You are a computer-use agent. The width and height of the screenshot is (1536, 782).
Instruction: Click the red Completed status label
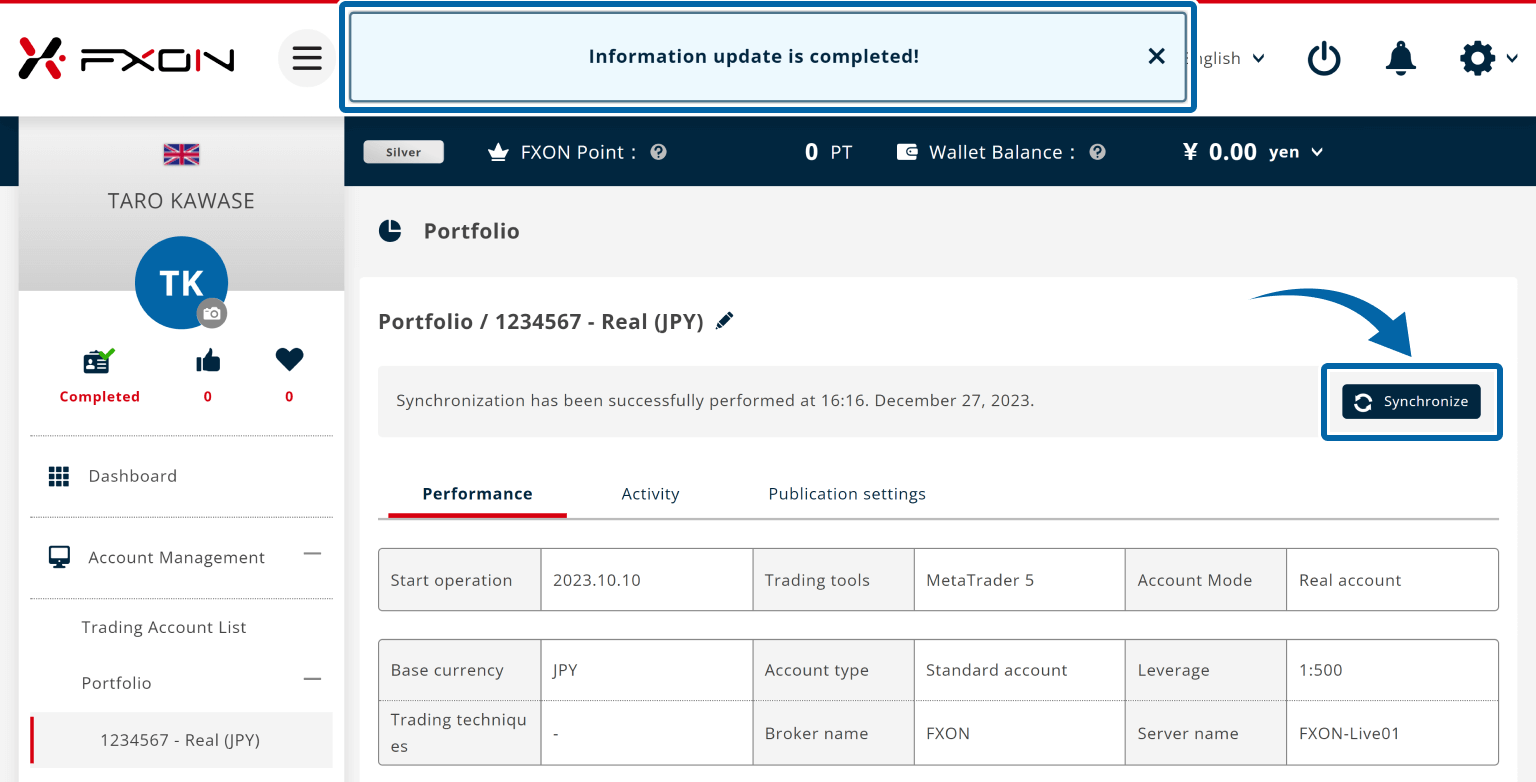point(99,396)
